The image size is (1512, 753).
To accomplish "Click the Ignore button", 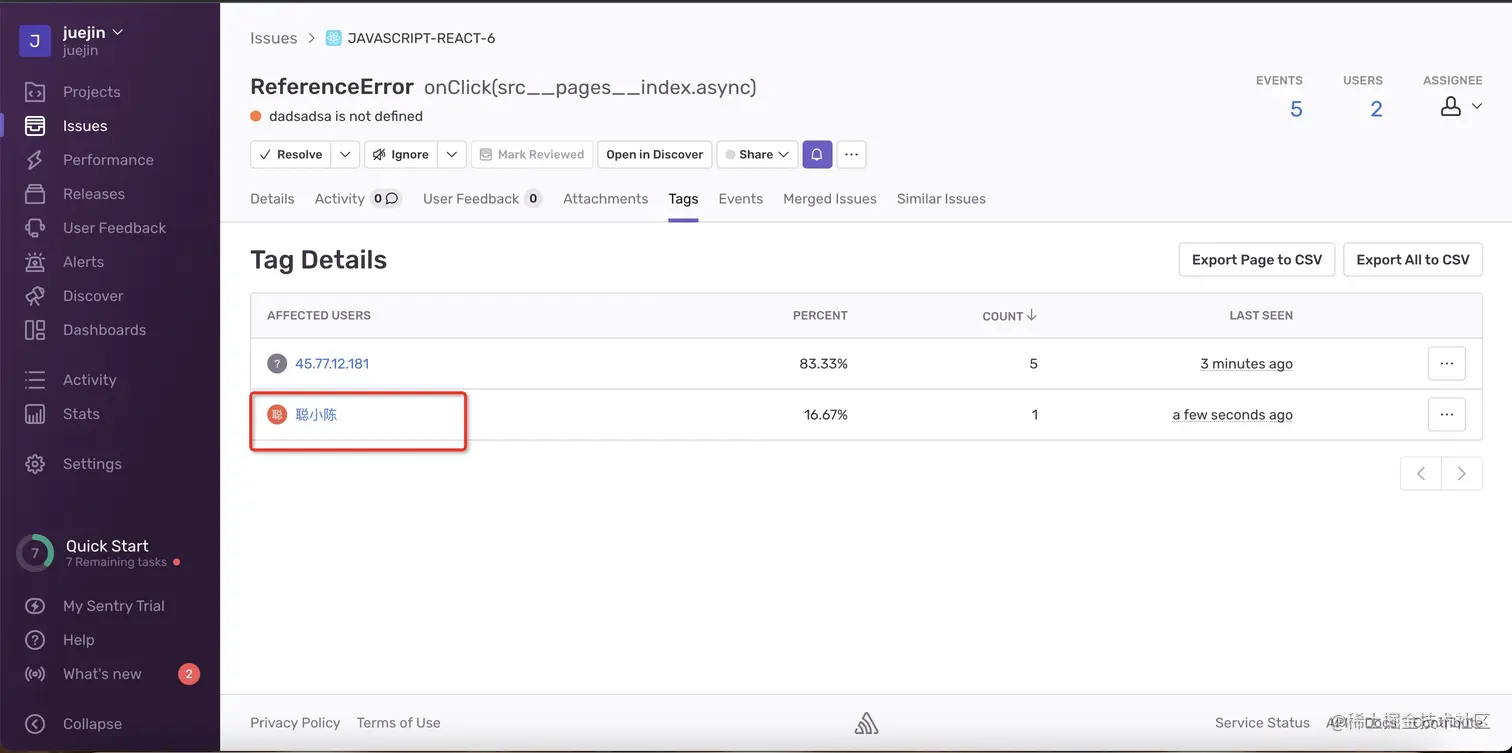I will click(x=401, y=154).
